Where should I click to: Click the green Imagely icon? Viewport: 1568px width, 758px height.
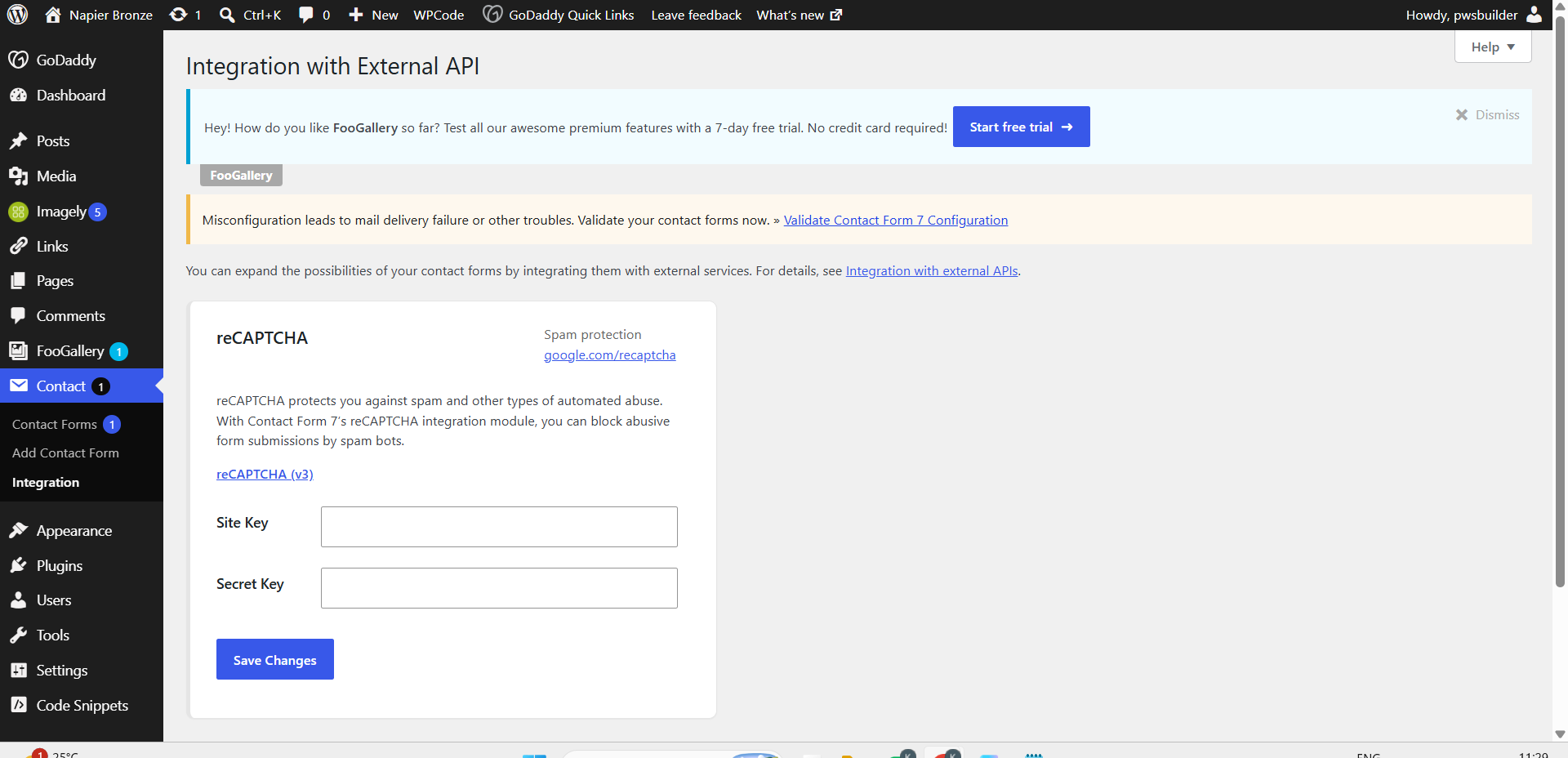[18, 212]
